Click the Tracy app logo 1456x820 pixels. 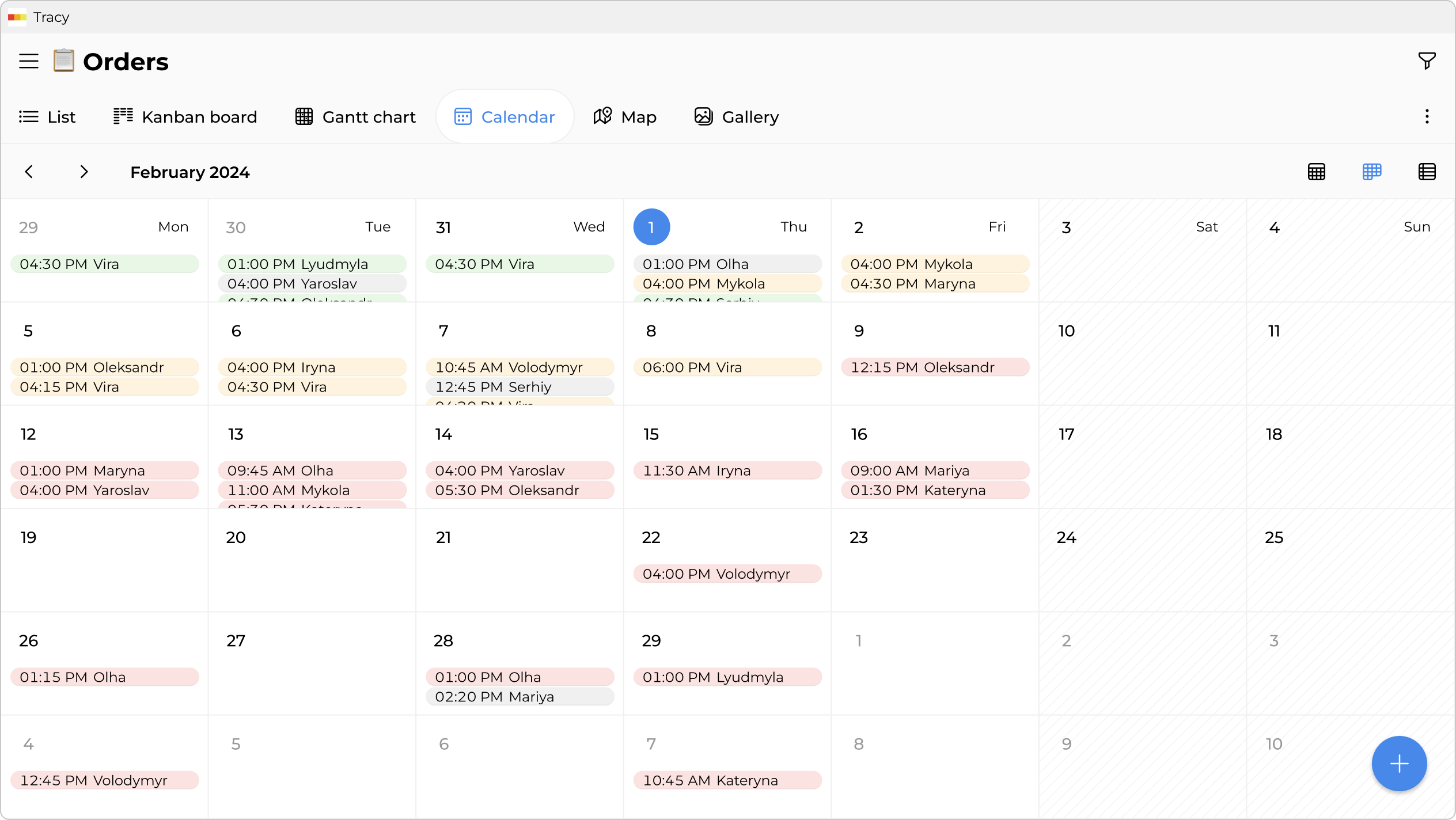17,17
